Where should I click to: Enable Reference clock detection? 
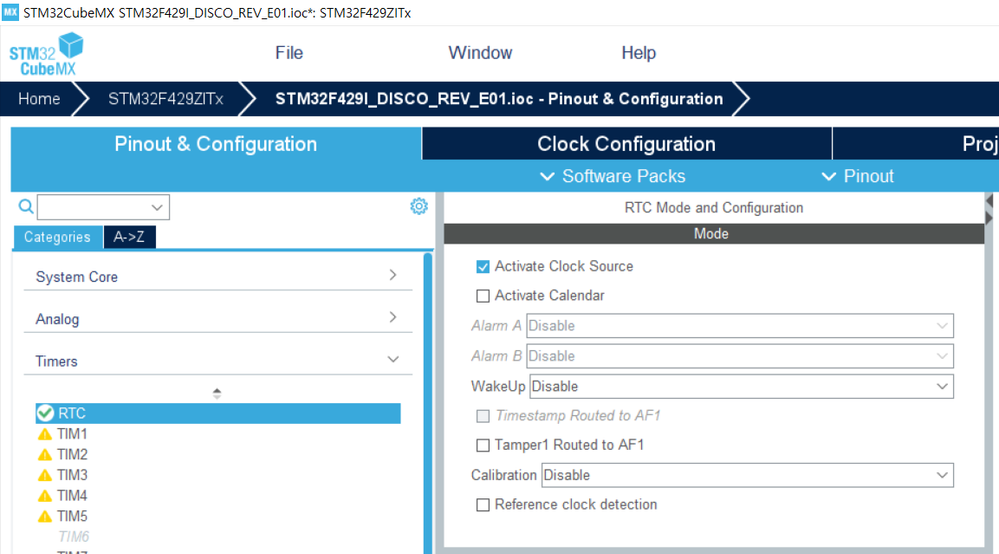point(483,504)
